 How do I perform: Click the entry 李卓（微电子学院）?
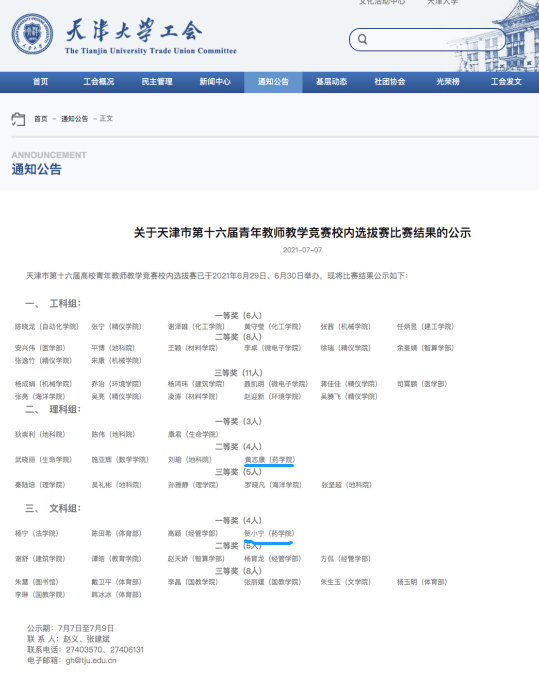(273, 348)
